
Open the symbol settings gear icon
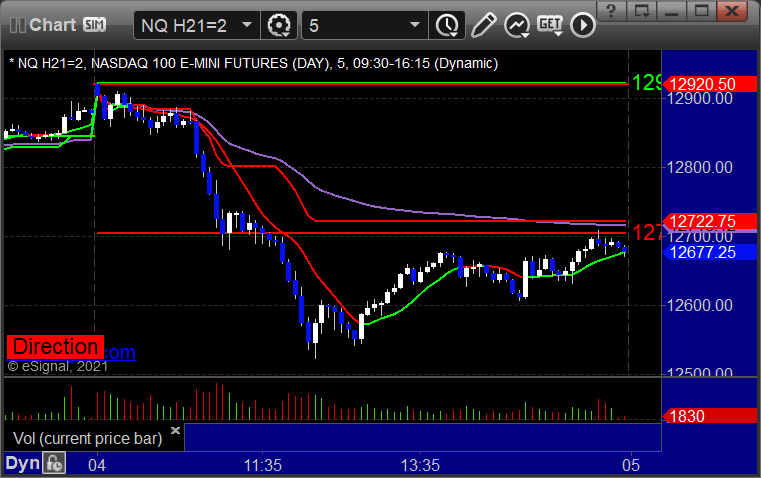(279, 25)
